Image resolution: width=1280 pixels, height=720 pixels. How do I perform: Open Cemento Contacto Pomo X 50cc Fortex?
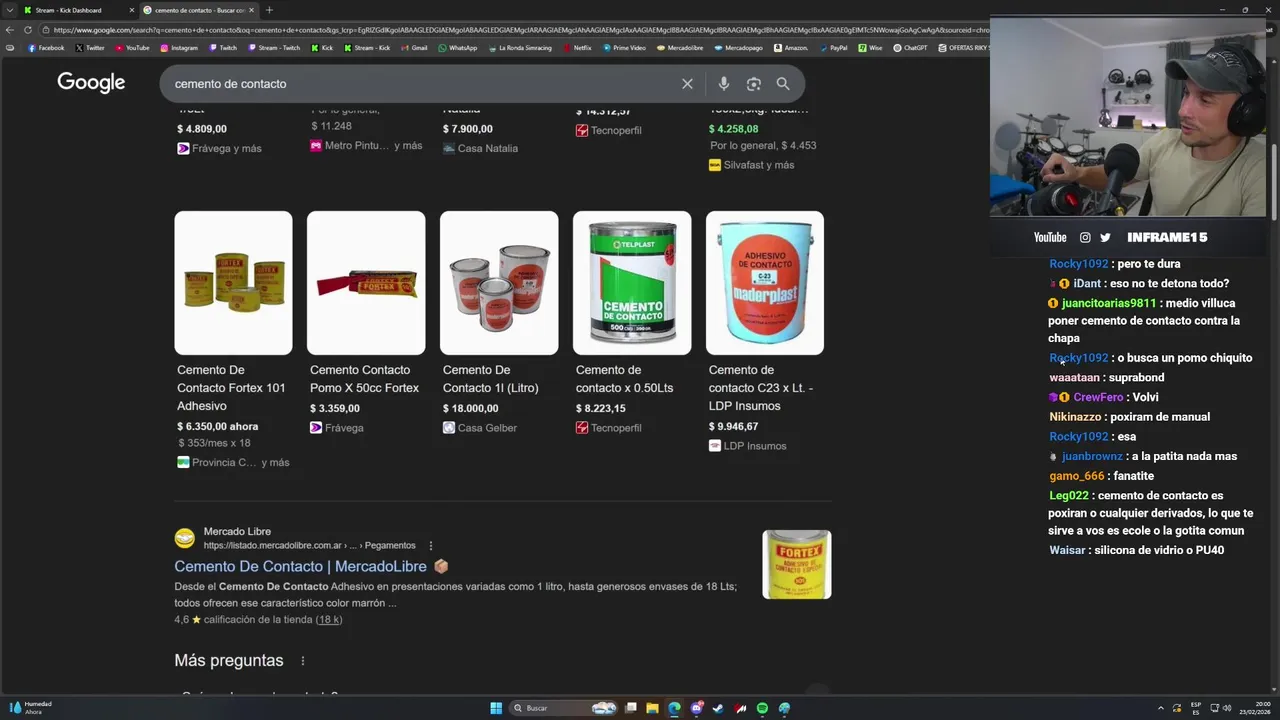point(364,379)
